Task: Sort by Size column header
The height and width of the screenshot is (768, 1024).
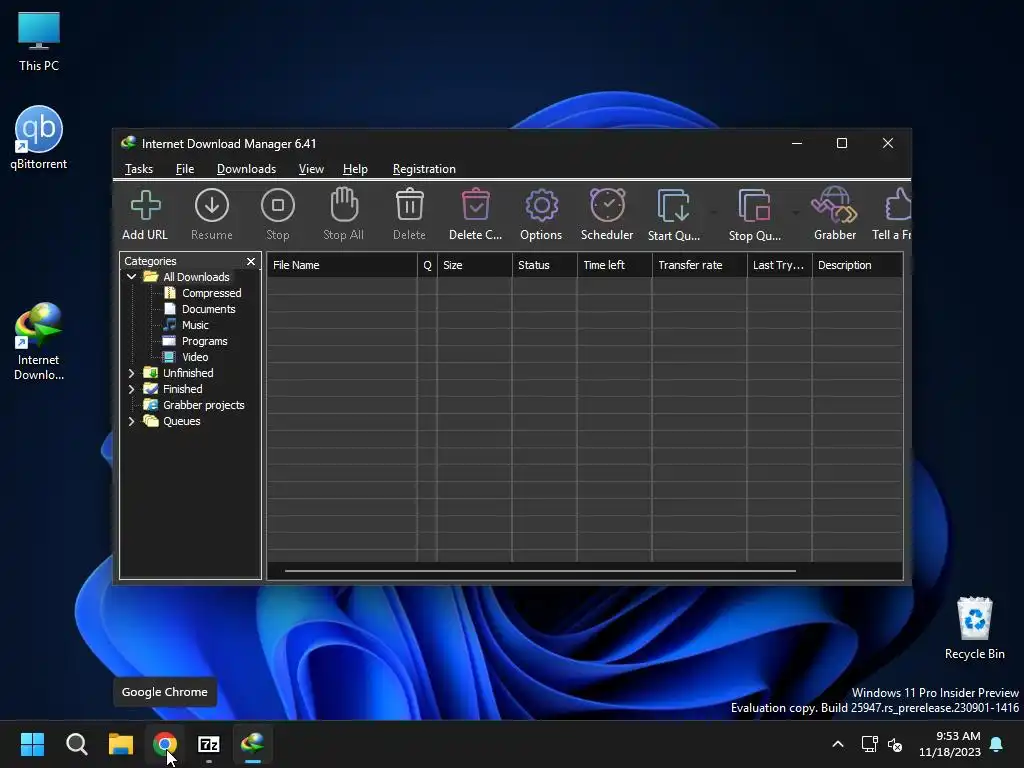Action: pos(474,265)
